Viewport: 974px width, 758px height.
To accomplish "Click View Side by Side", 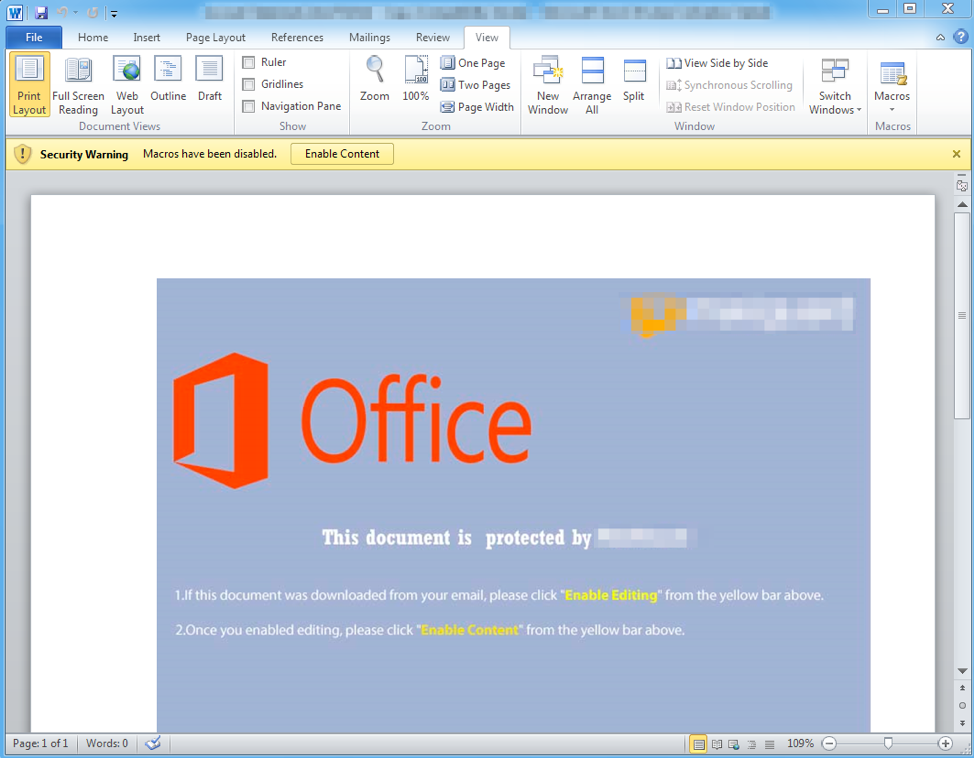I will (x=717, y=63).
